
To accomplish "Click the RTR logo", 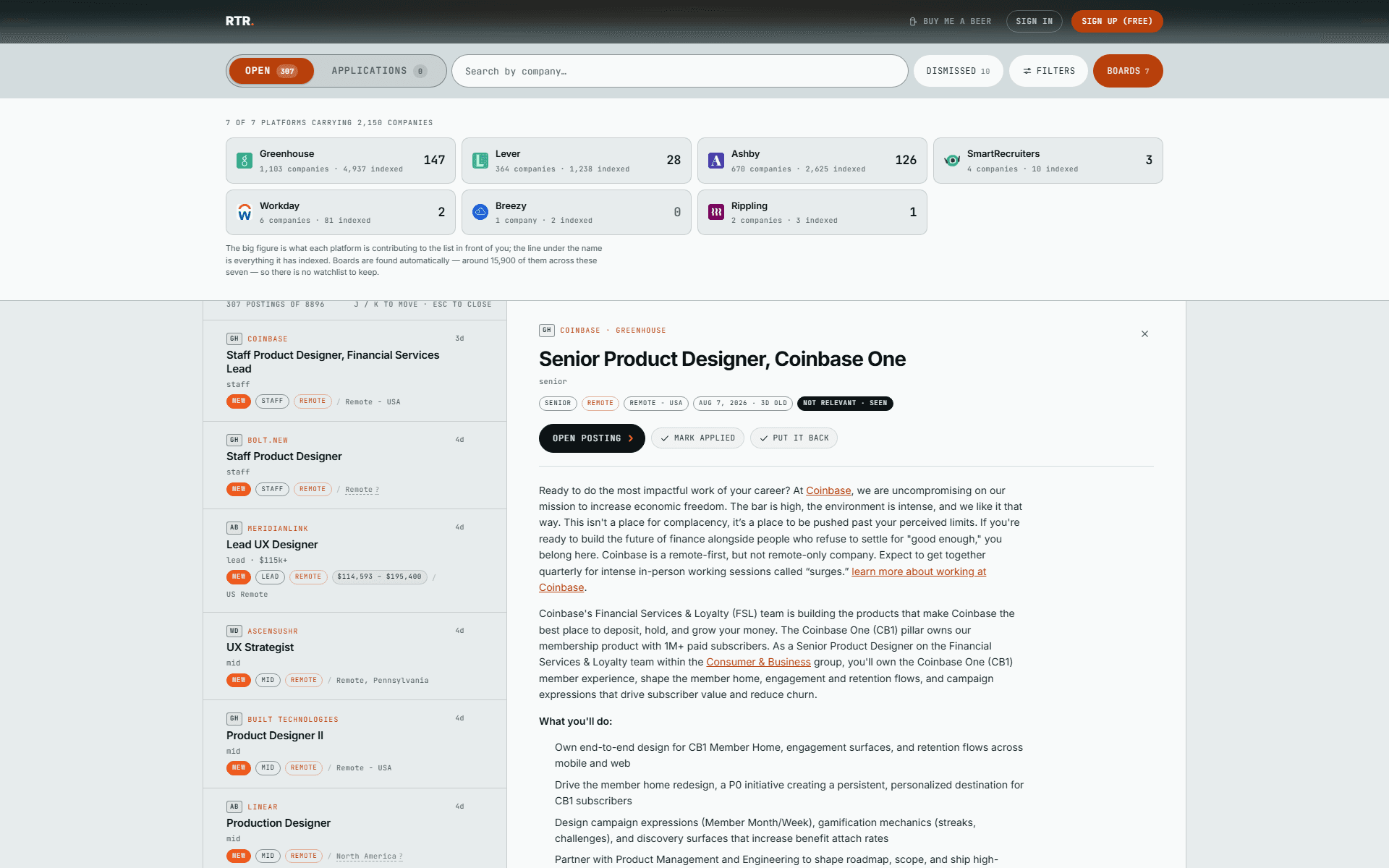I will pyautogui.click(x=239, y=21).
